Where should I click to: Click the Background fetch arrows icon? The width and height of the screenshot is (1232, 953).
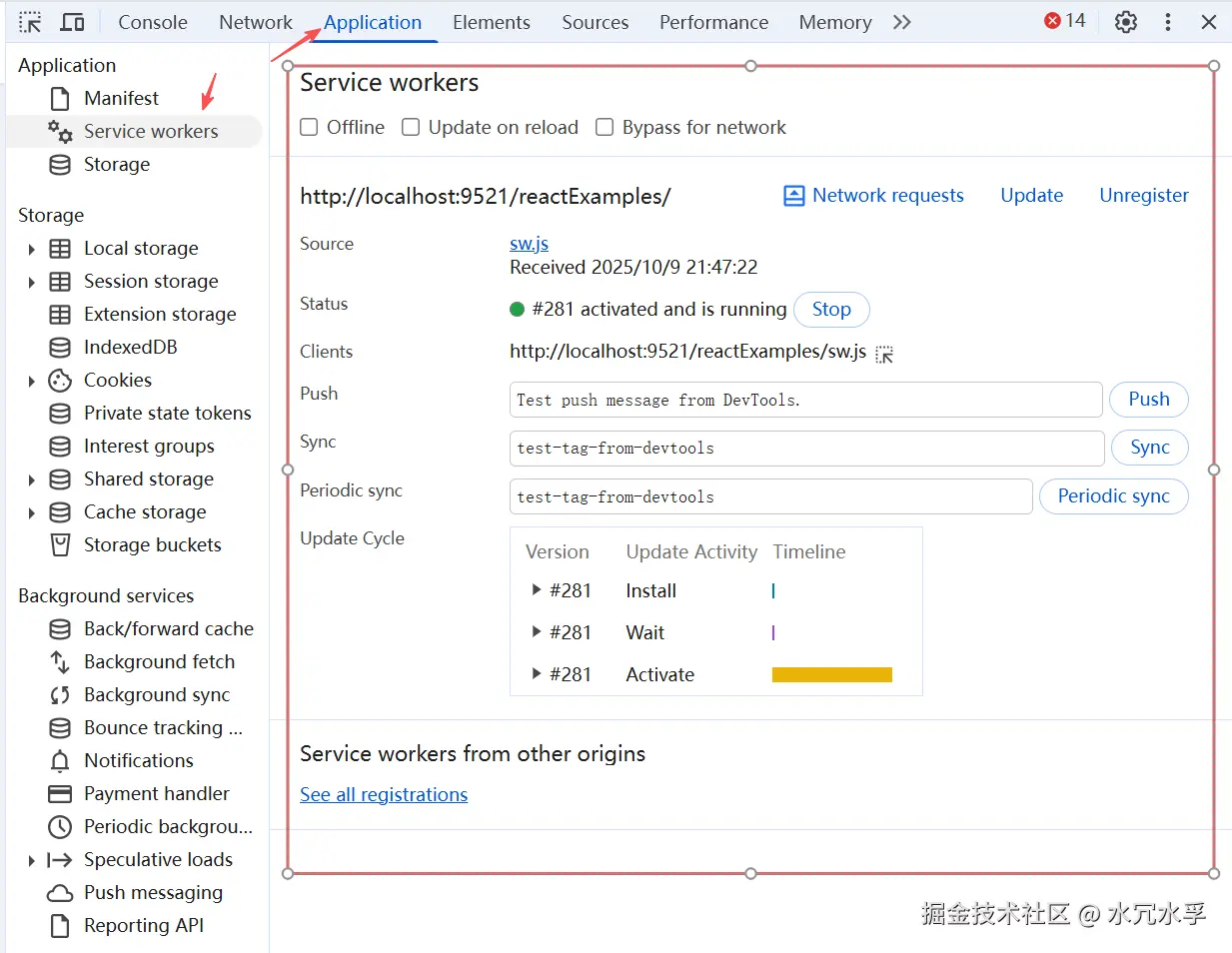60,661
